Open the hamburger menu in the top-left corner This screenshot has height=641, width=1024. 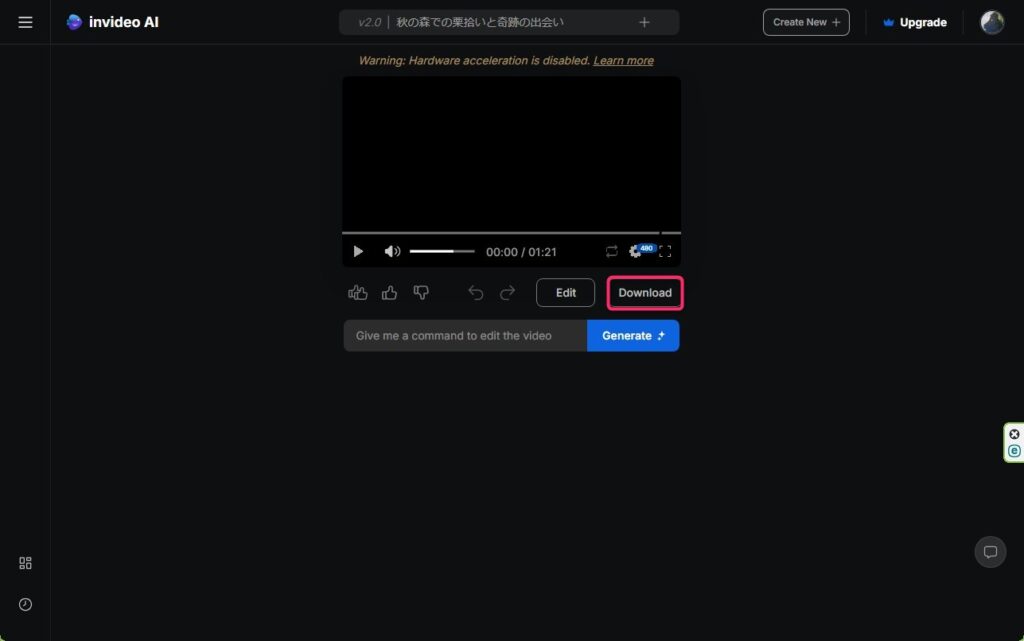pos(25,22)
